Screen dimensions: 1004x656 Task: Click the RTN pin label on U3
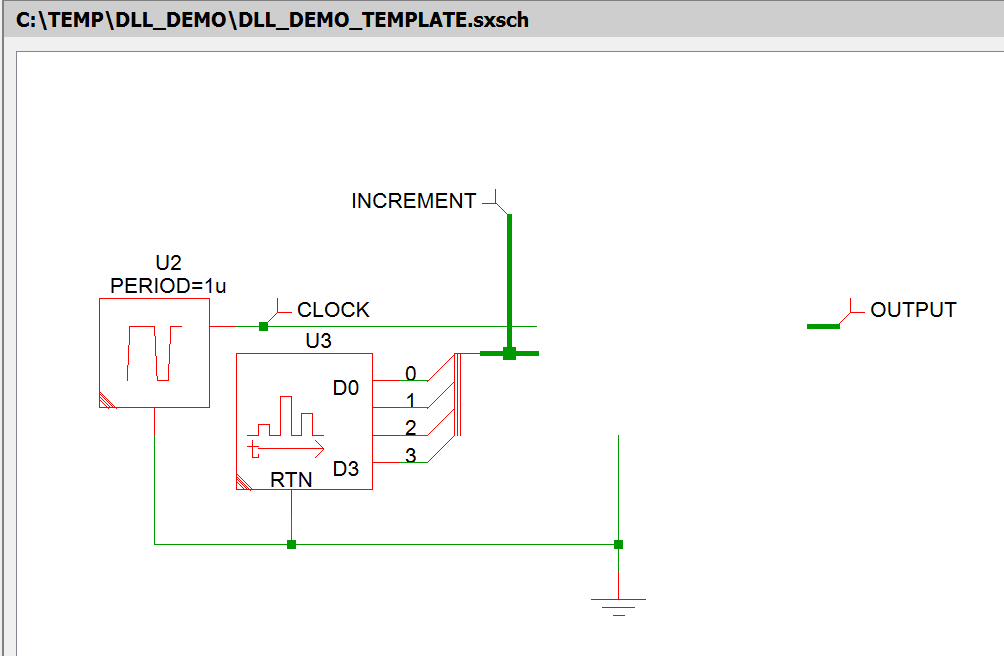[291, 480]
